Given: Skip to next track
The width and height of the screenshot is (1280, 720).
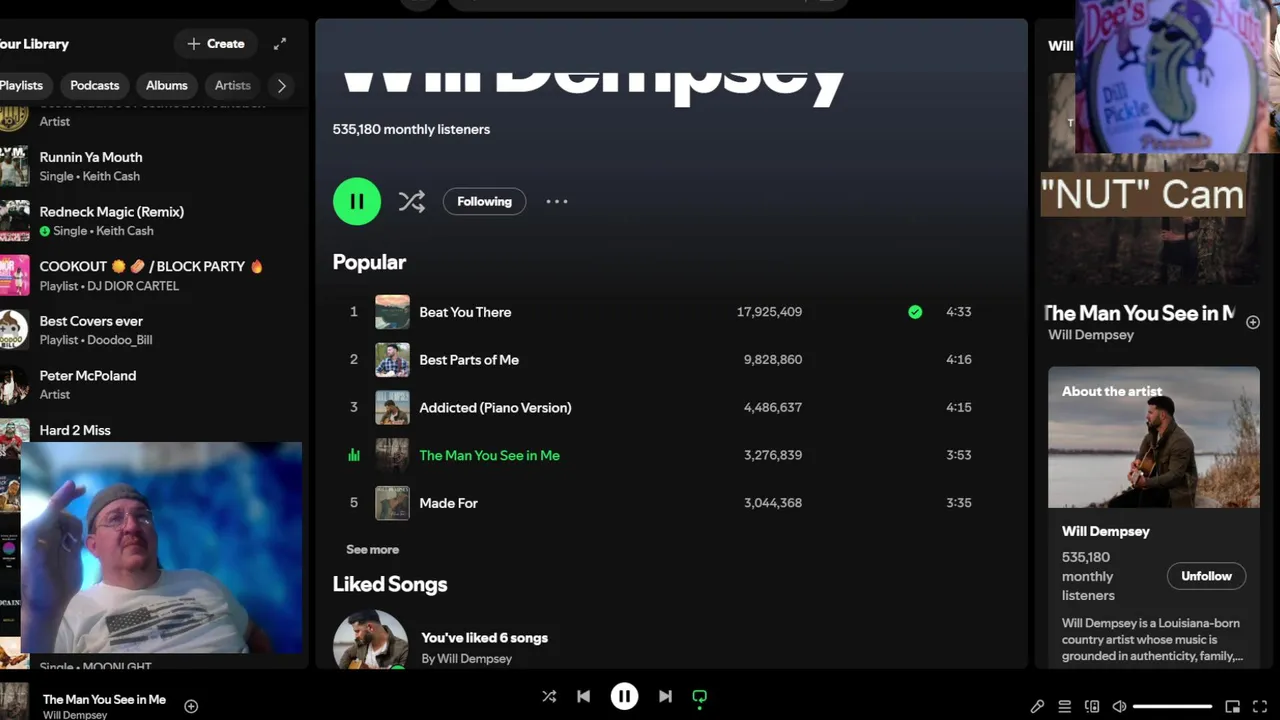Looking at the screenshot, I should coord(665,696).
